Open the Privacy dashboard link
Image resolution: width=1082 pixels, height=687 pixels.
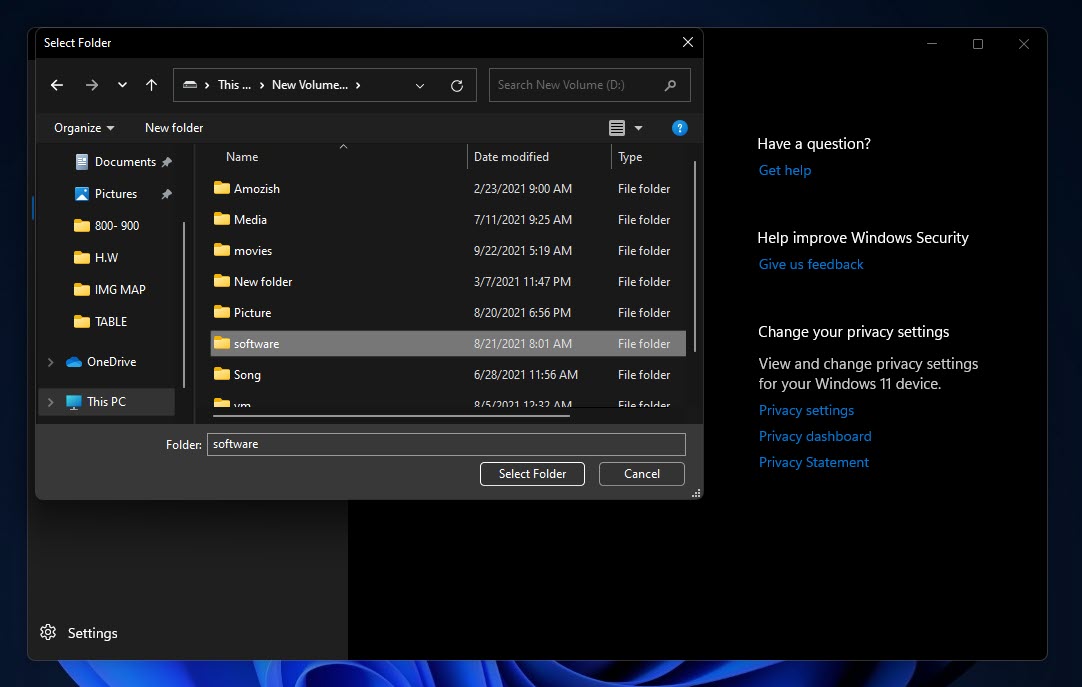click(815, 436)
